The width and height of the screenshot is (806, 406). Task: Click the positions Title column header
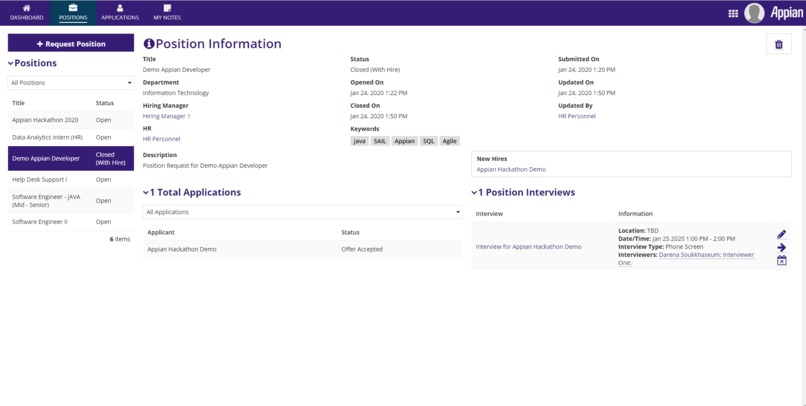pos(19,103)
